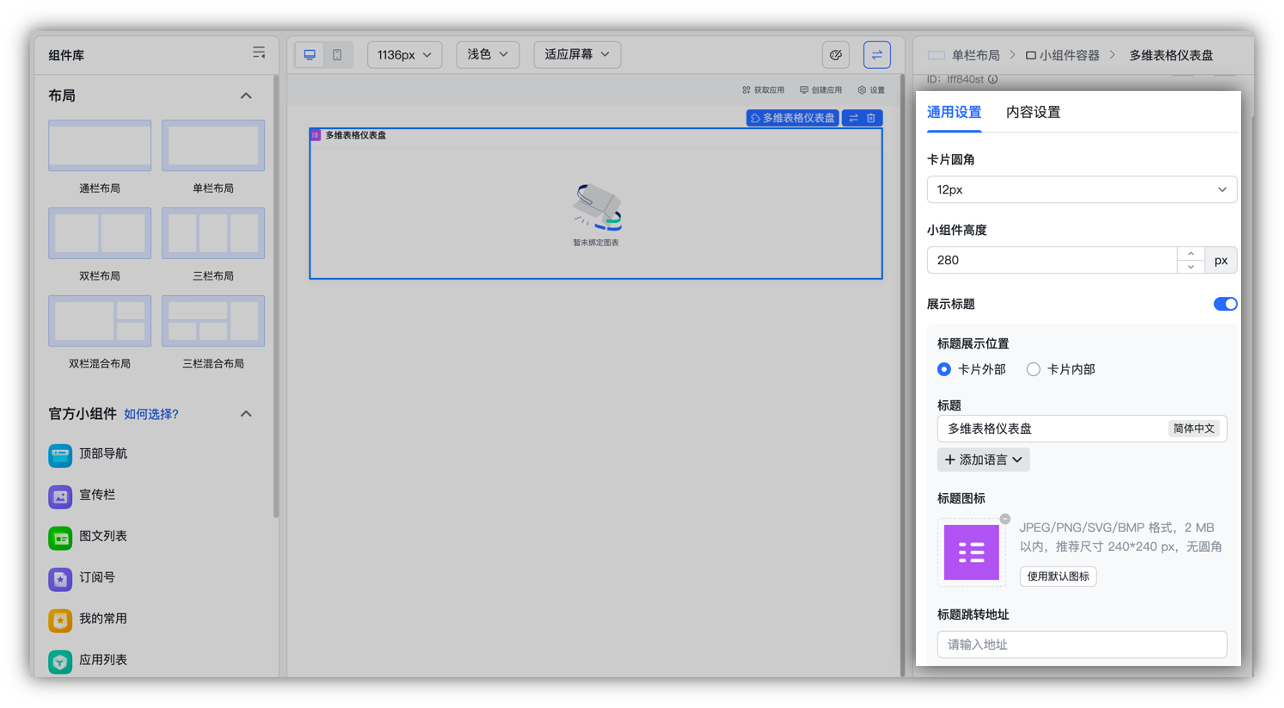This screenshot has height=708, width=1284.
Task: Open the theme palette button
Action: tap(836, 54)
